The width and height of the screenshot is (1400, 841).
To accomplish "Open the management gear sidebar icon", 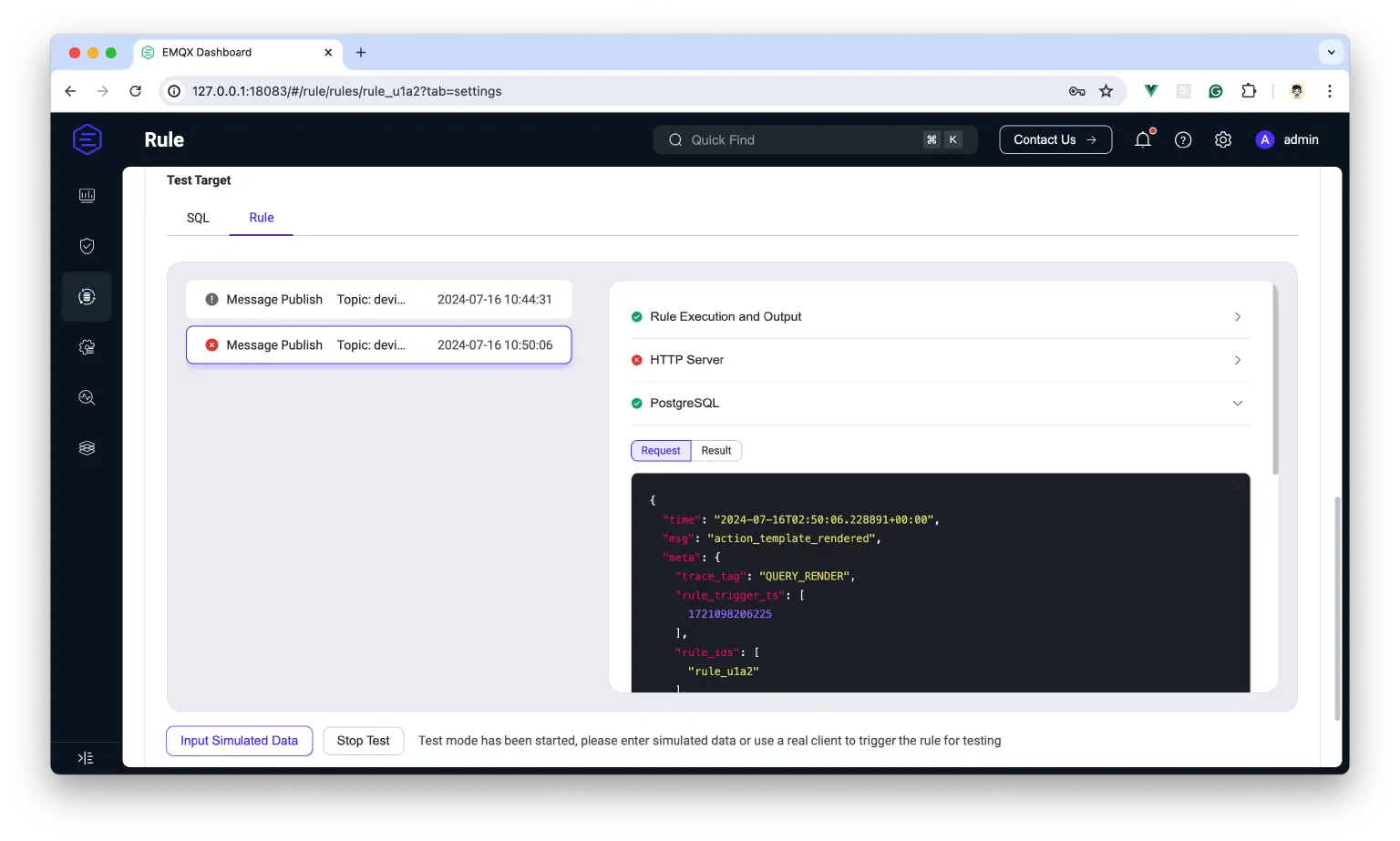I will point(87,347).
